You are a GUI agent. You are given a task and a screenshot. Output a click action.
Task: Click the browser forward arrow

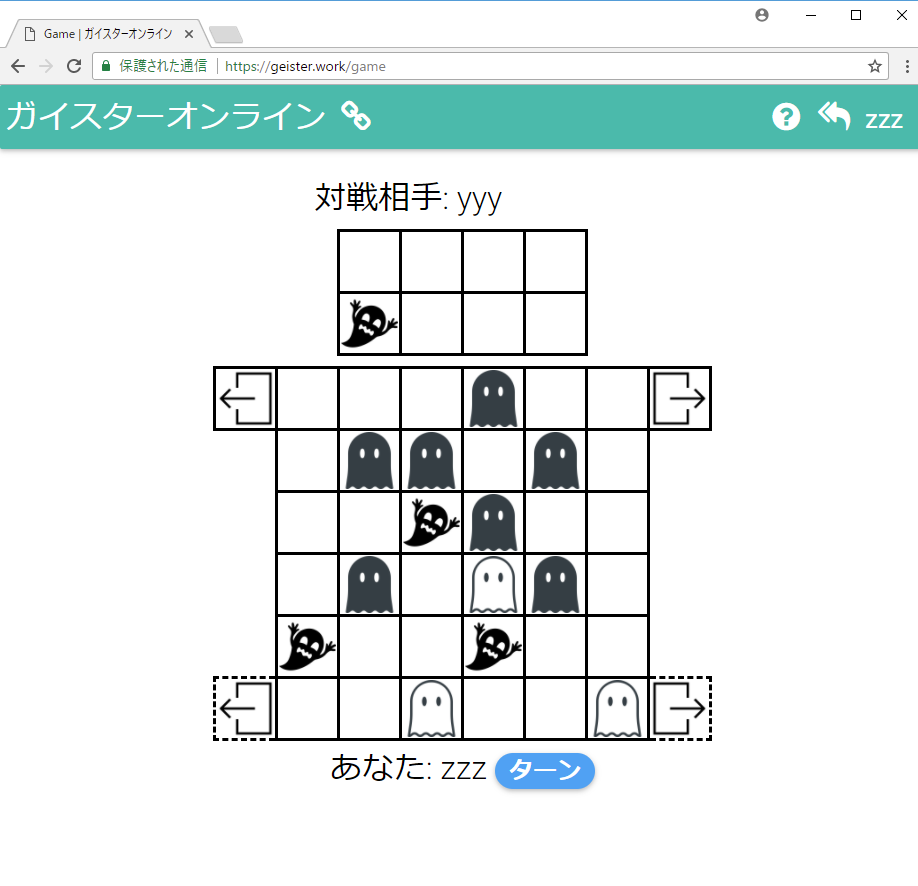click(46, 66)
